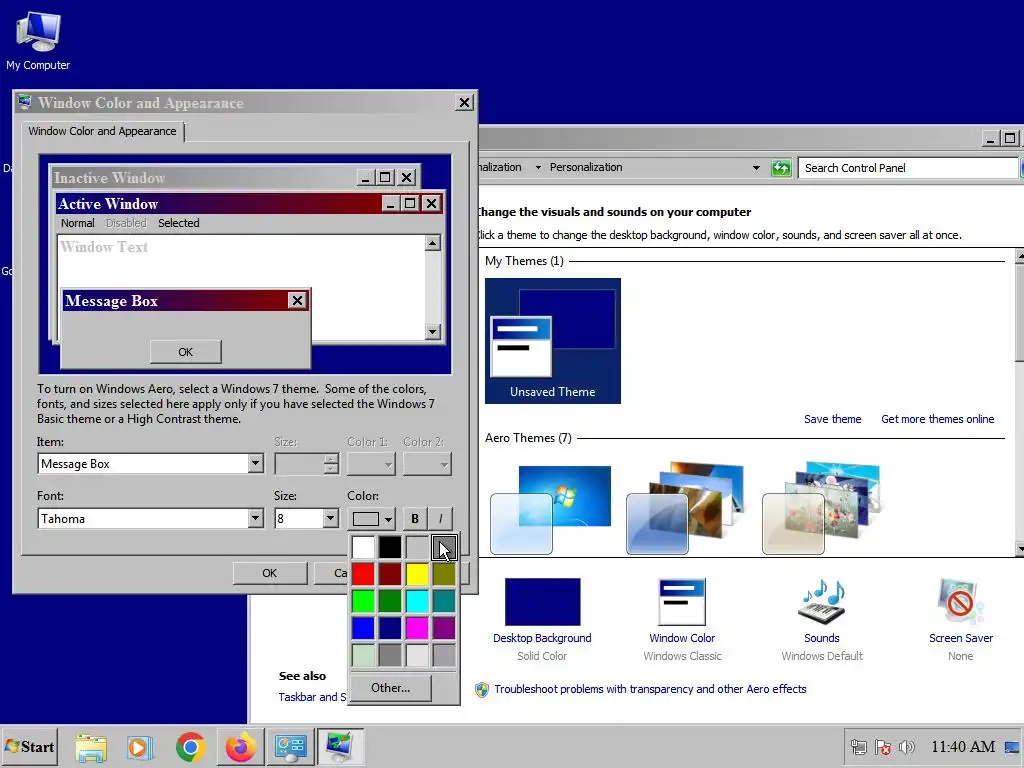This screenshot has width=1024, height=768.
Task: Click the Search Control Panel field
Action: 908,168
